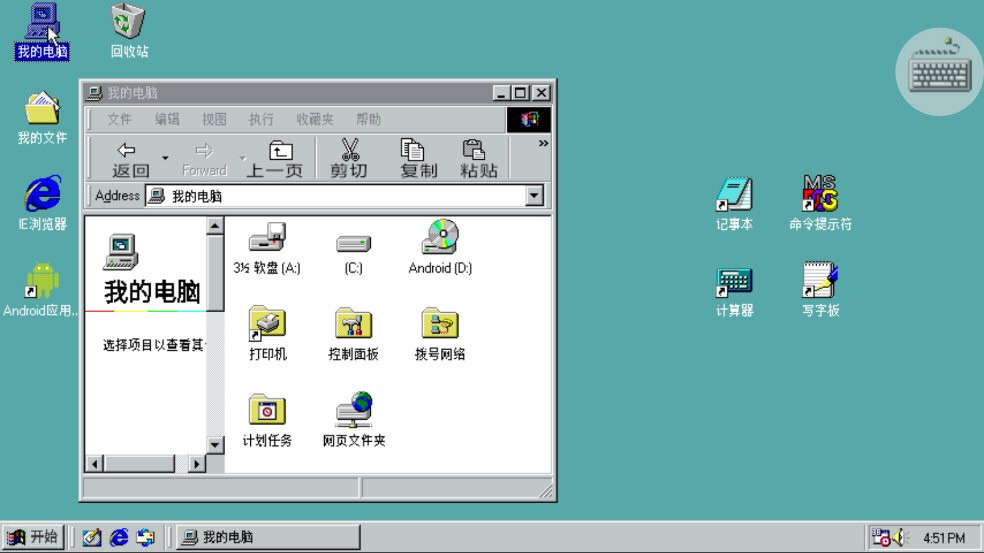Select the 拨号网络 dial-up networking folder
This screenshot has height=553, width=984.
440,334
